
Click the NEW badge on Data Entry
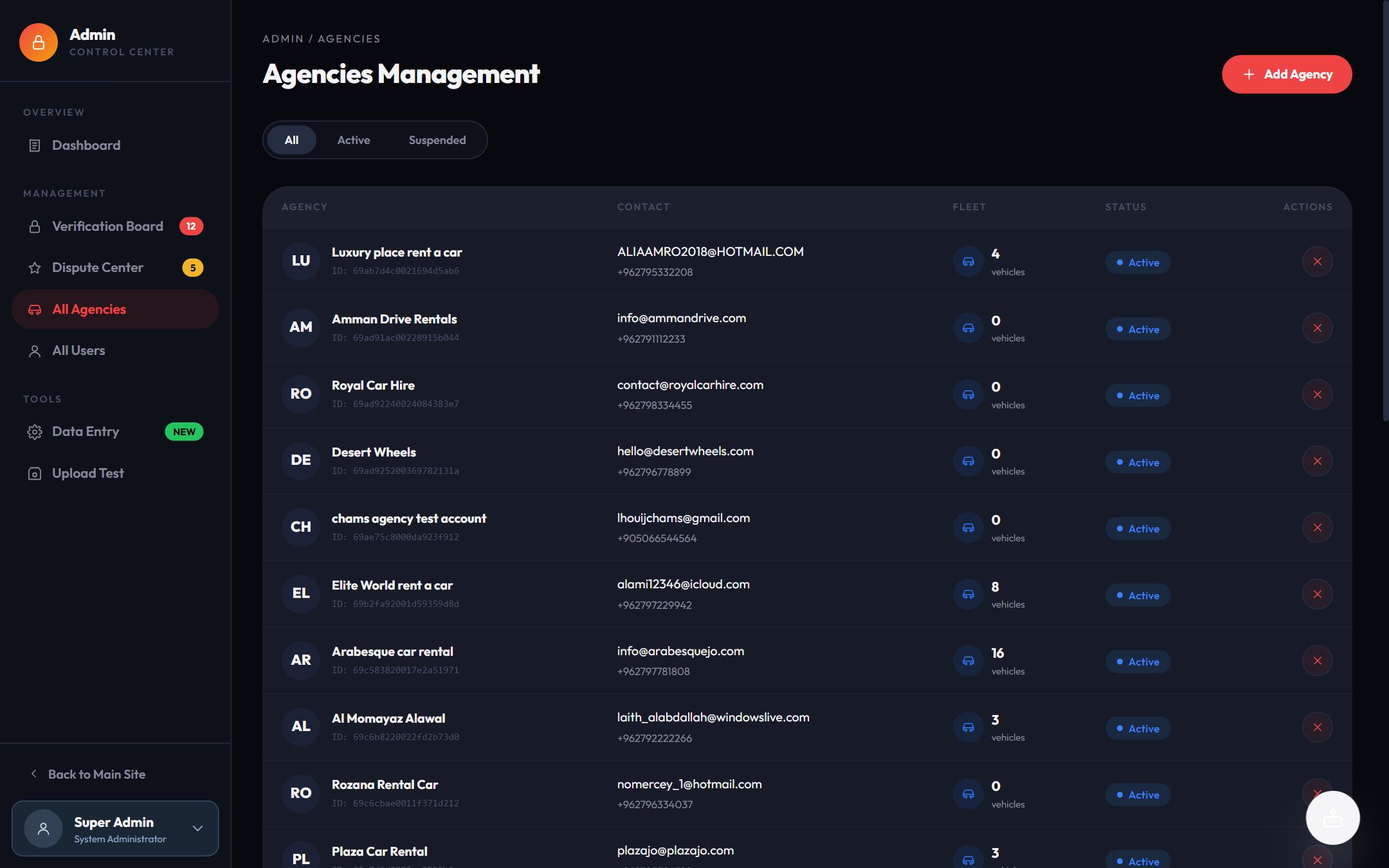(184, 432)
